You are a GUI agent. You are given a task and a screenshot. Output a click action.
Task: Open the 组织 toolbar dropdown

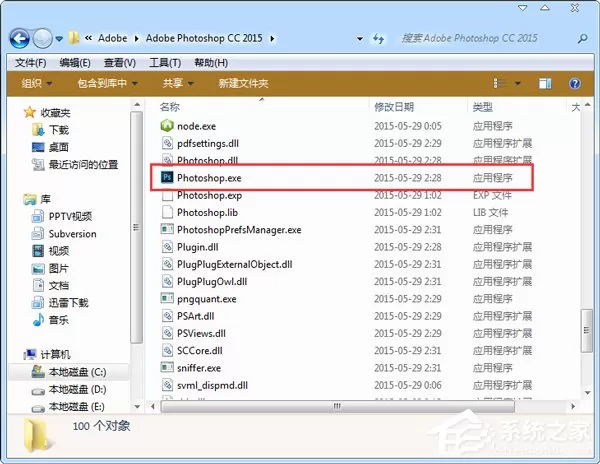click(37, 83)
